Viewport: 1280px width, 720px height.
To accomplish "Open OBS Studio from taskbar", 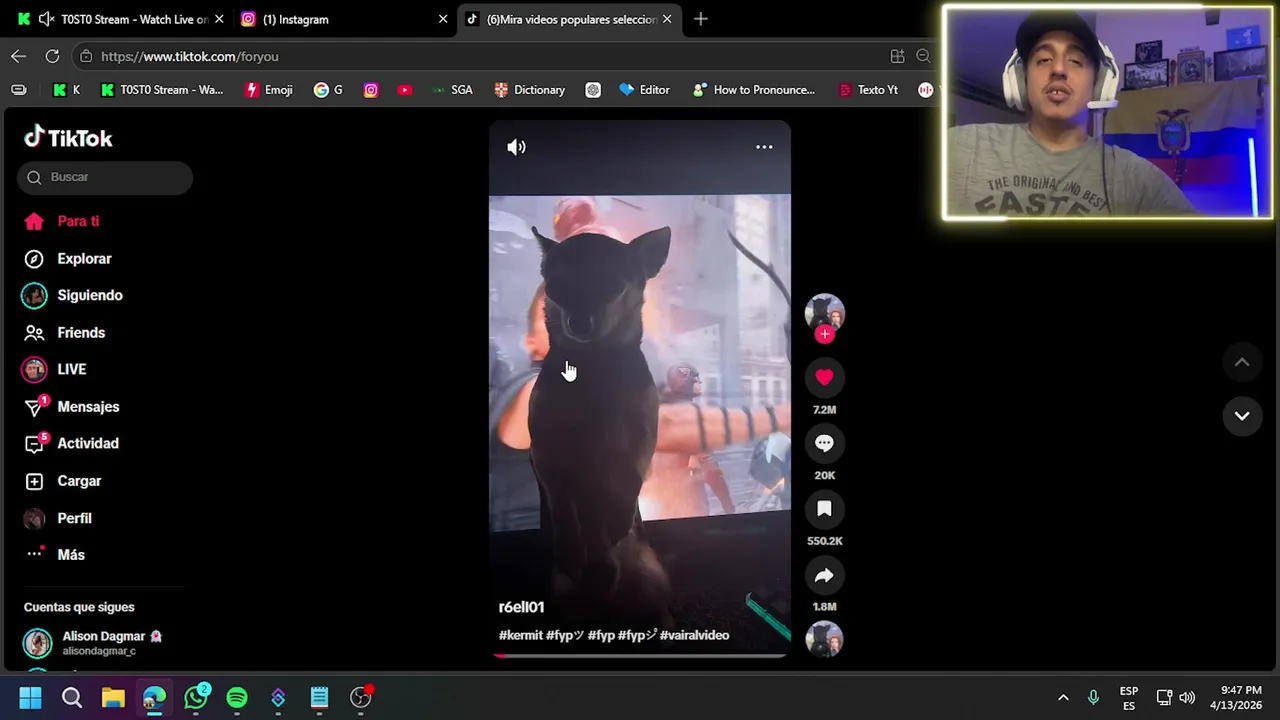I will coord(361,698).
